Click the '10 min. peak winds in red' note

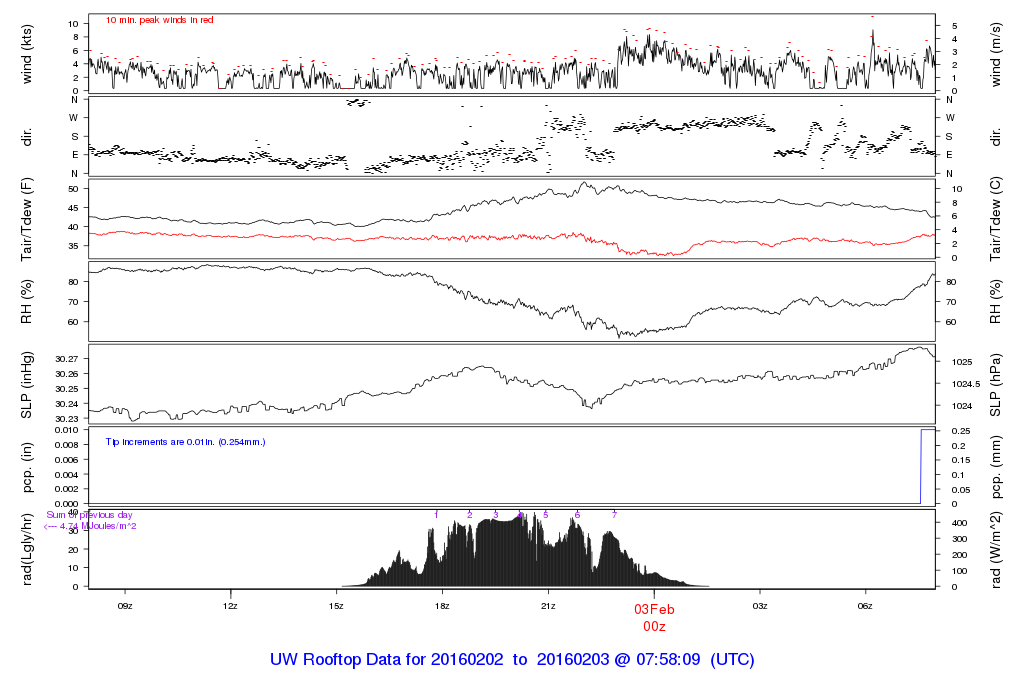click(159, 20)
